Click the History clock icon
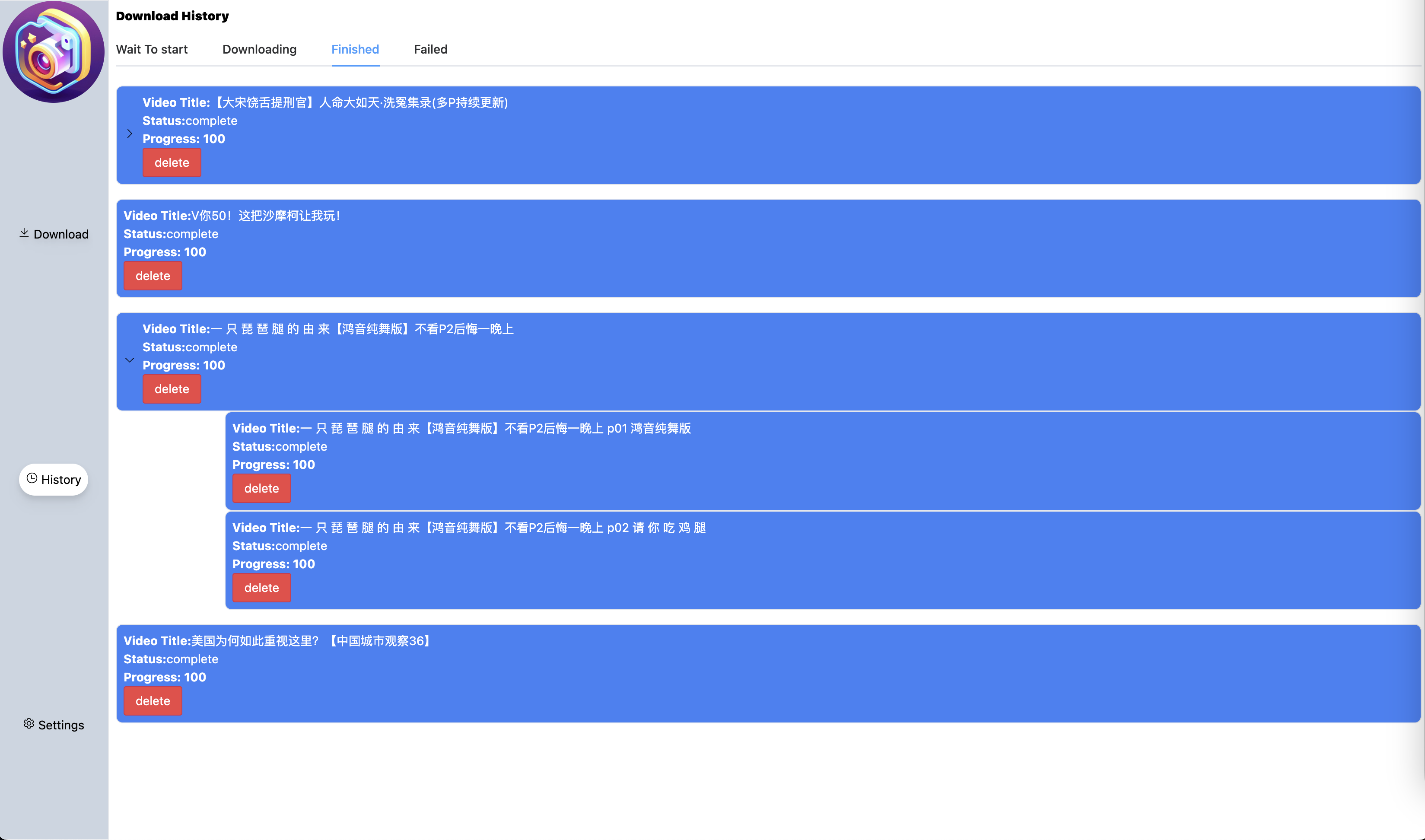This screenshot has height=840, width=1425. point(32,478)
